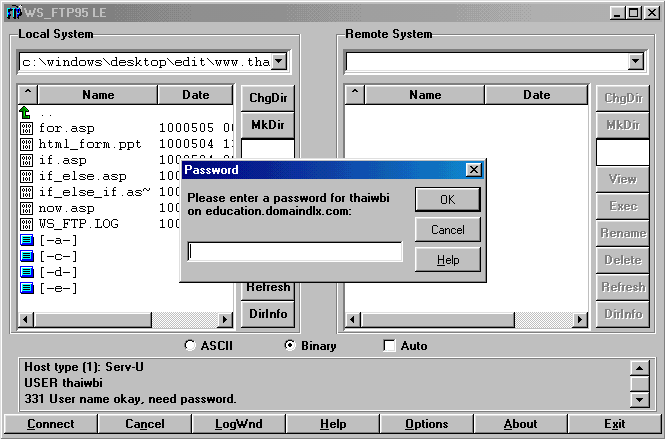
Task: Click OK in the Password dialog
Action: click(x=447, y=199)
